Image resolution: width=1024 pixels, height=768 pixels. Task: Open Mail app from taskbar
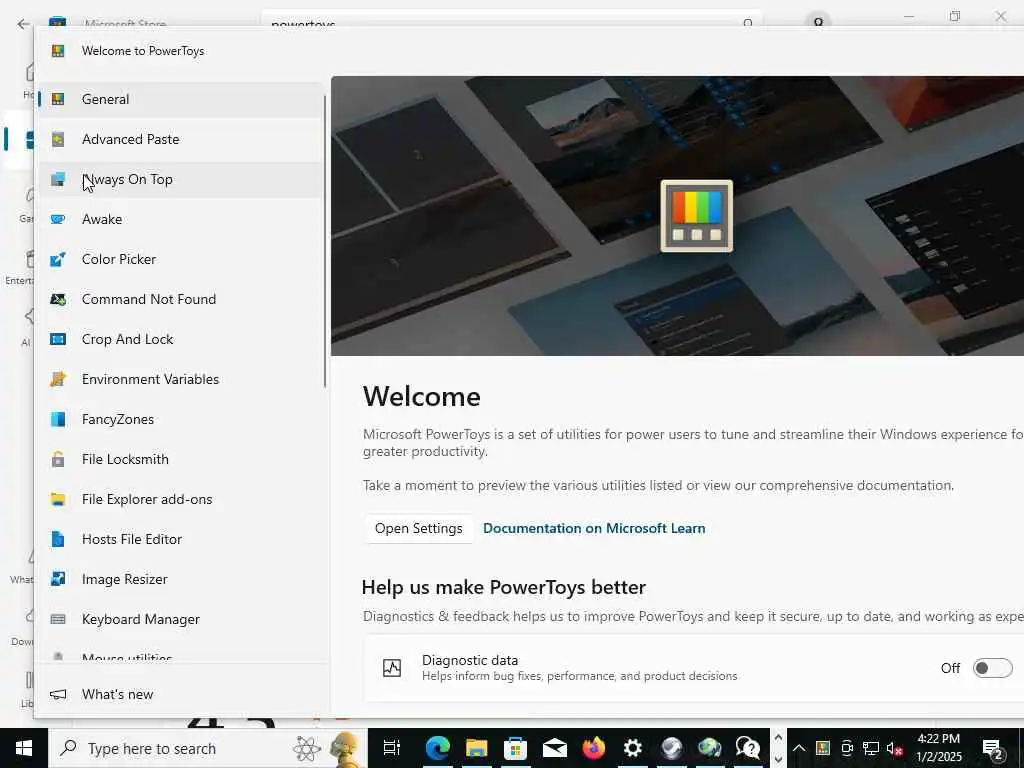click(x=554, y=748)
